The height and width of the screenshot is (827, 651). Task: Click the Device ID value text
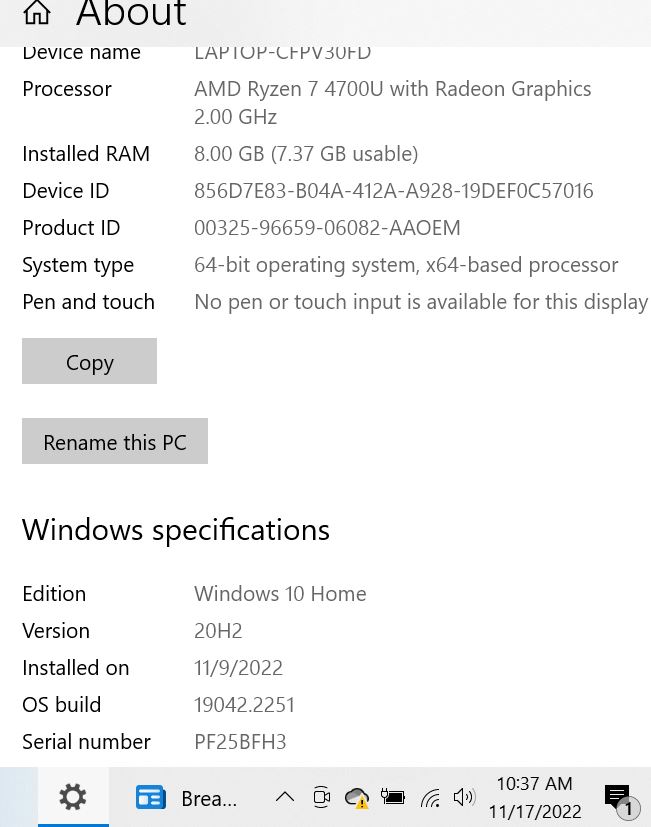tap(394, 191)
